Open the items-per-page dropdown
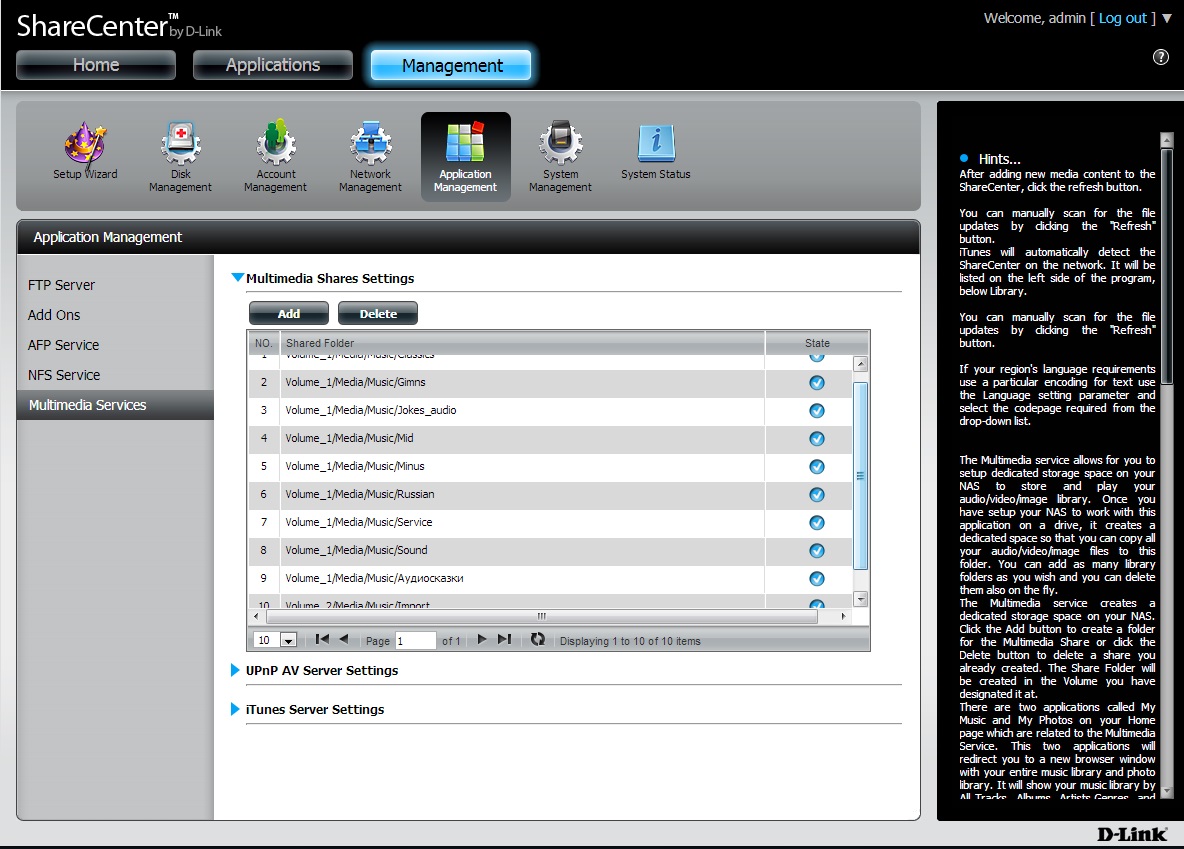 288,641
